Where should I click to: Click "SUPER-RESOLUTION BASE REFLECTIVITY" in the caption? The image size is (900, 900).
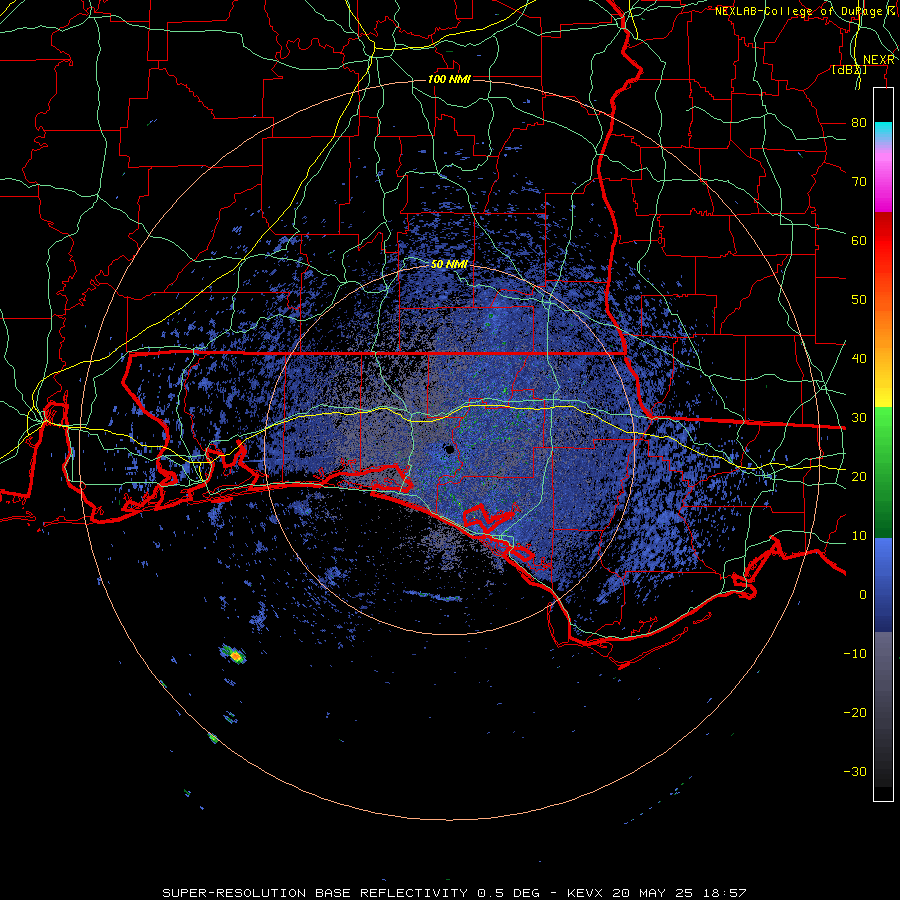click(315, 893)
